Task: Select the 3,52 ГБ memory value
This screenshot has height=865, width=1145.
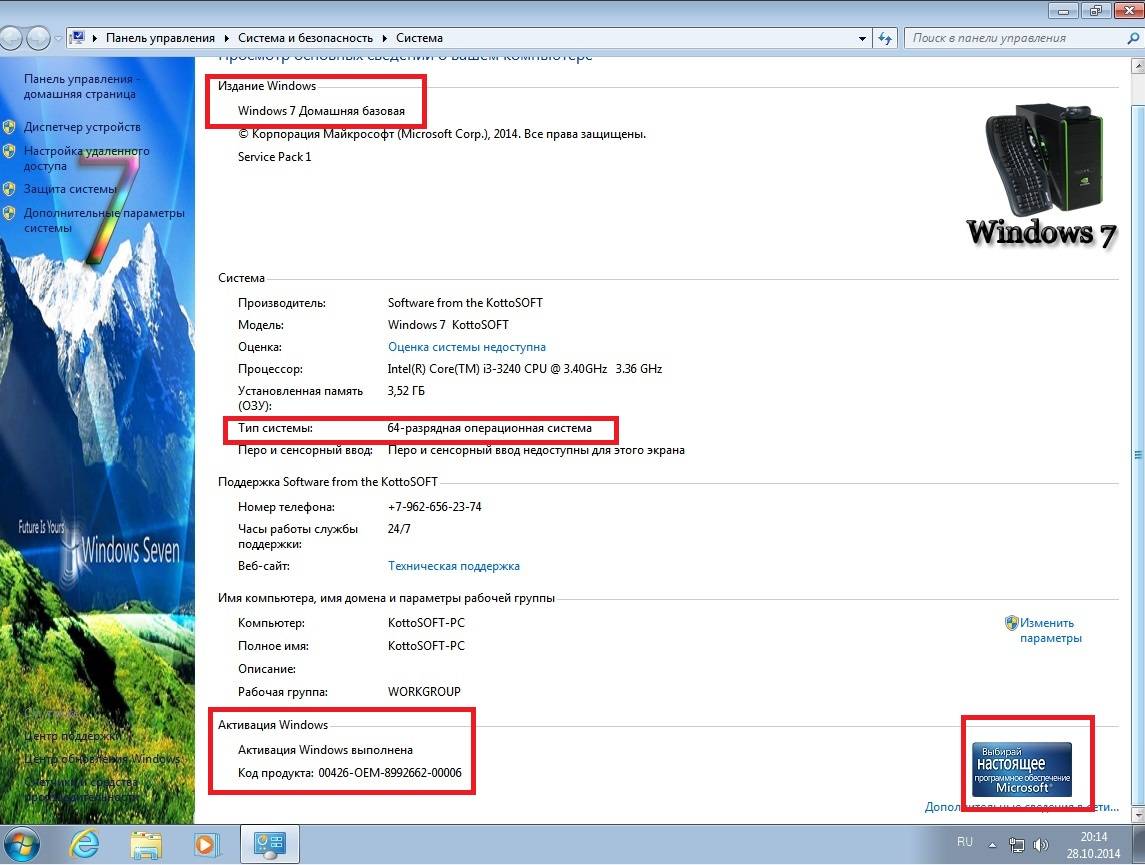Action: tap(406, 391)
